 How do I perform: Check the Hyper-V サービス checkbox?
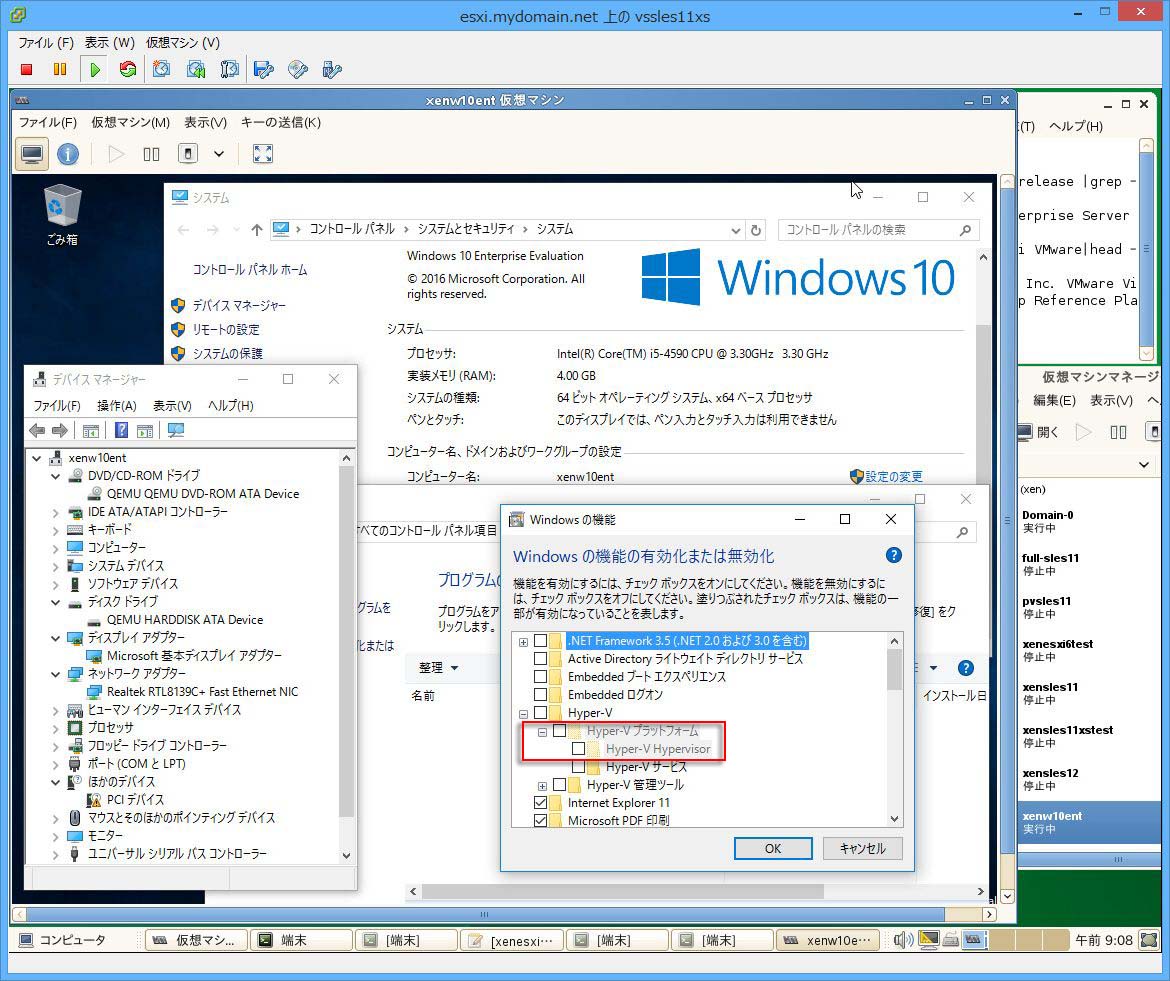pos(578,767)
